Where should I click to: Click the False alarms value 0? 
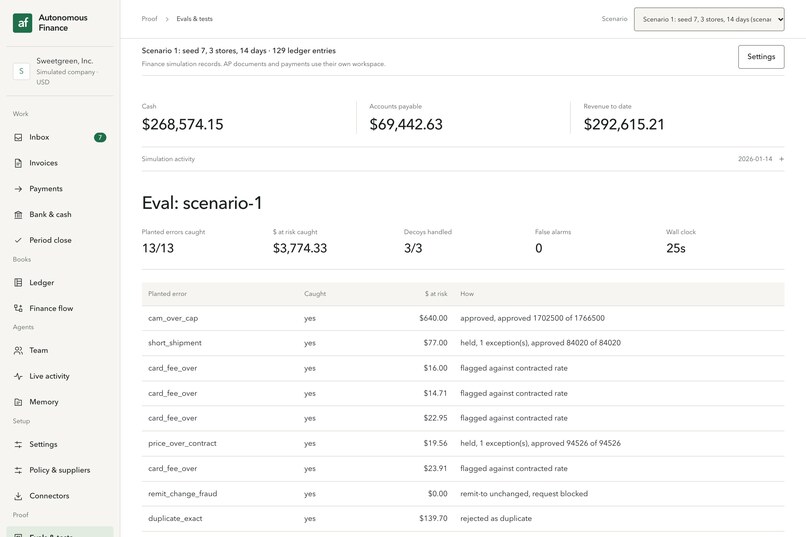tap(538, 248)
